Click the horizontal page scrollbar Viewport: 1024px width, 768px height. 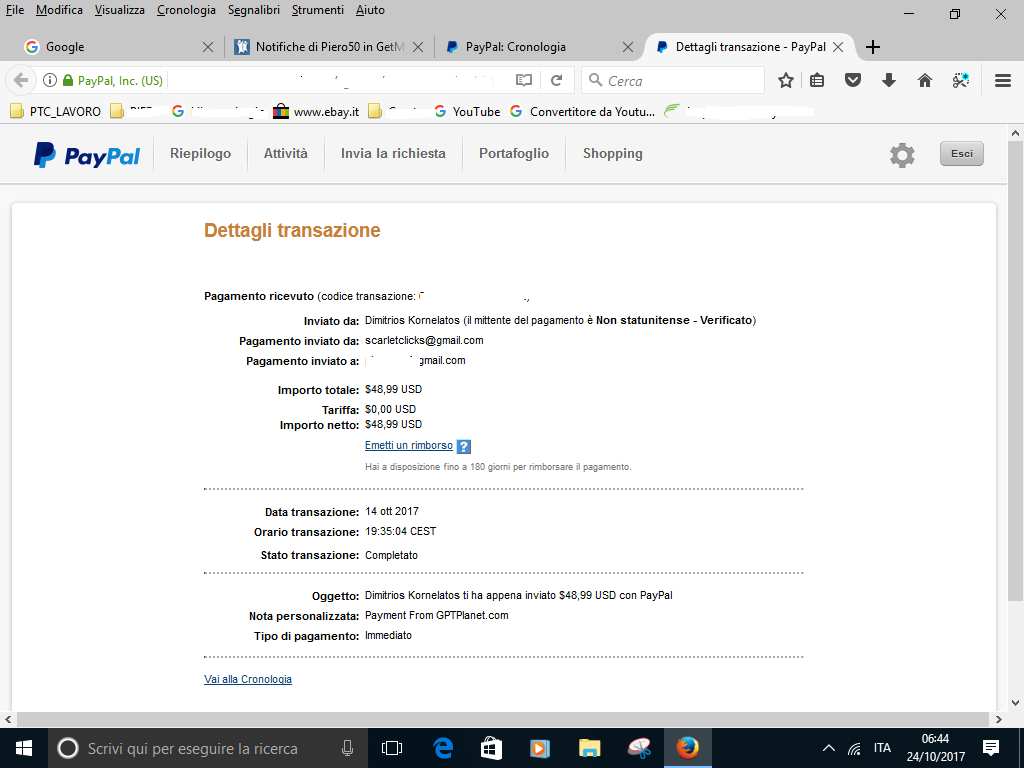[x=503, y=719]
